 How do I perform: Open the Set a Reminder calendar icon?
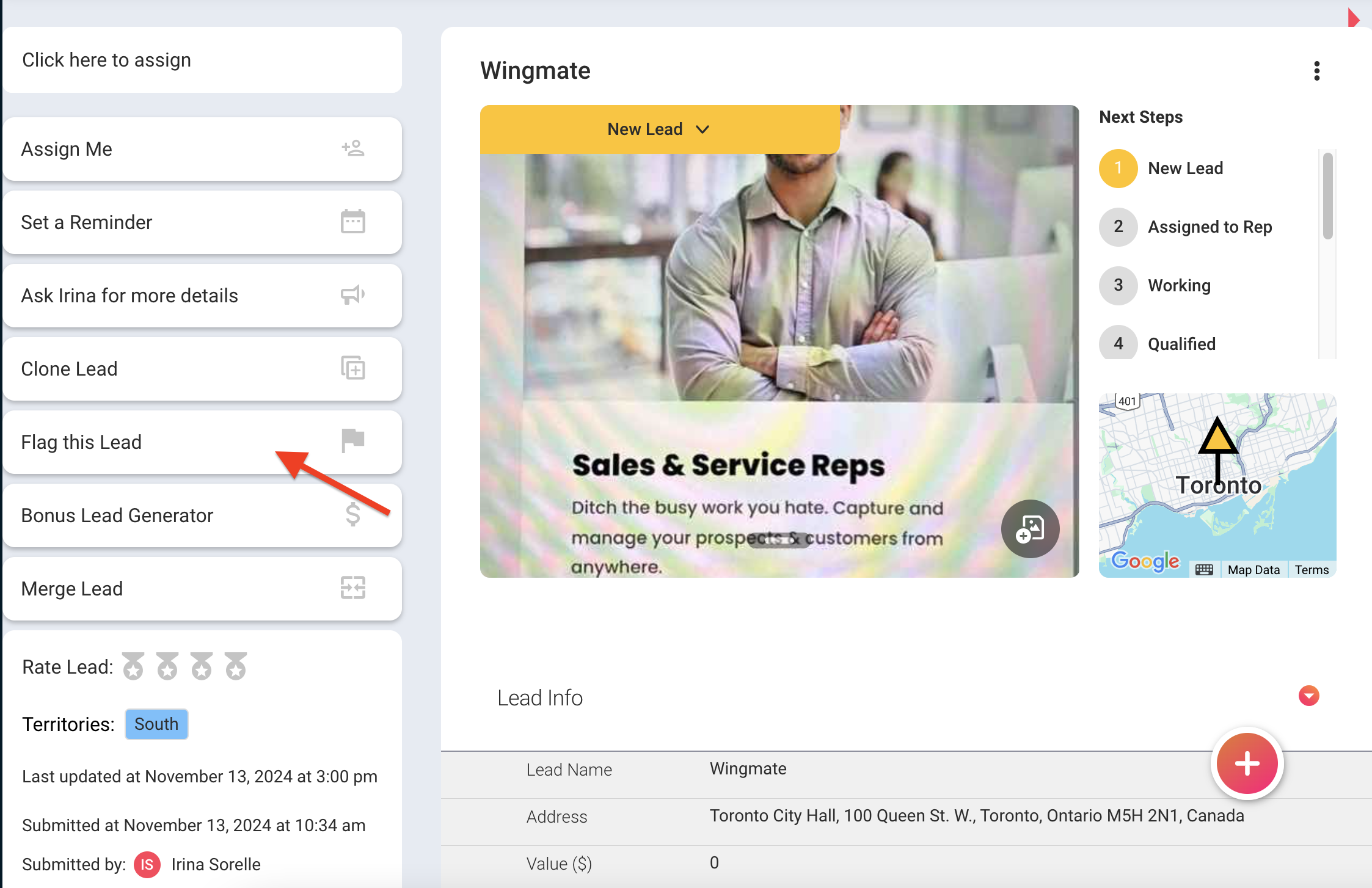pyautogui.click(x=353, y=222)
